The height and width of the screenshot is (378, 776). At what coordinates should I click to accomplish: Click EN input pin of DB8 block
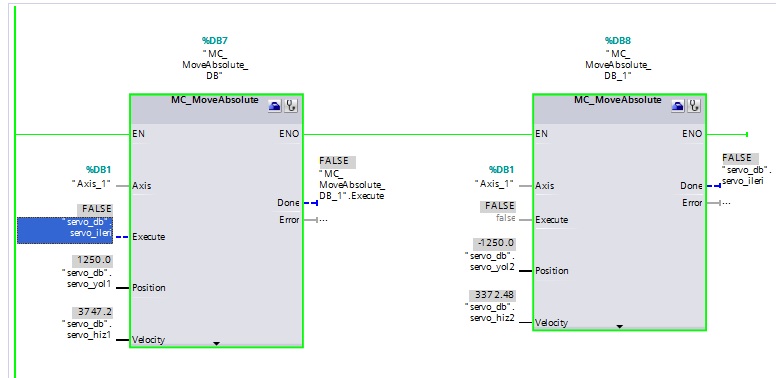[x=541, y=134]
